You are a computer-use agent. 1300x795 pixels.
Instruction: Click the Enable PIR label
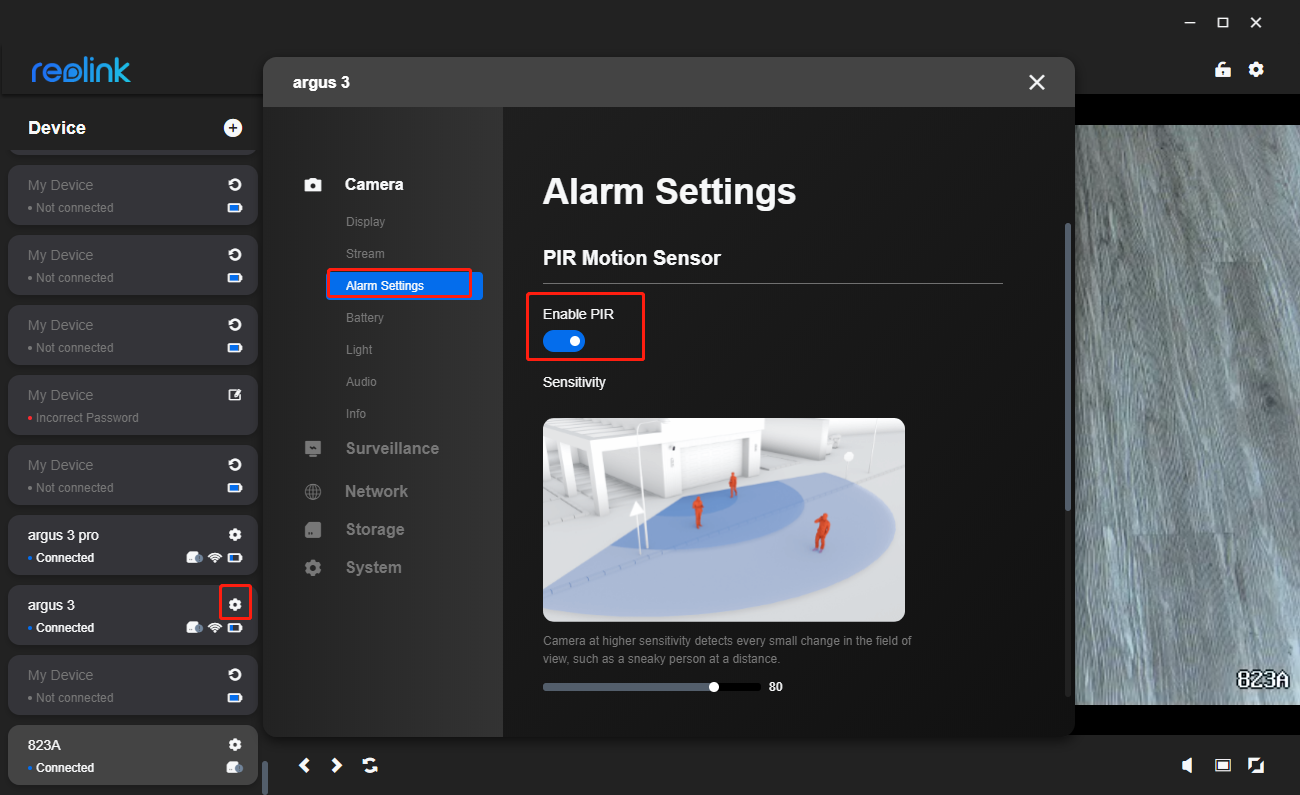578,314
